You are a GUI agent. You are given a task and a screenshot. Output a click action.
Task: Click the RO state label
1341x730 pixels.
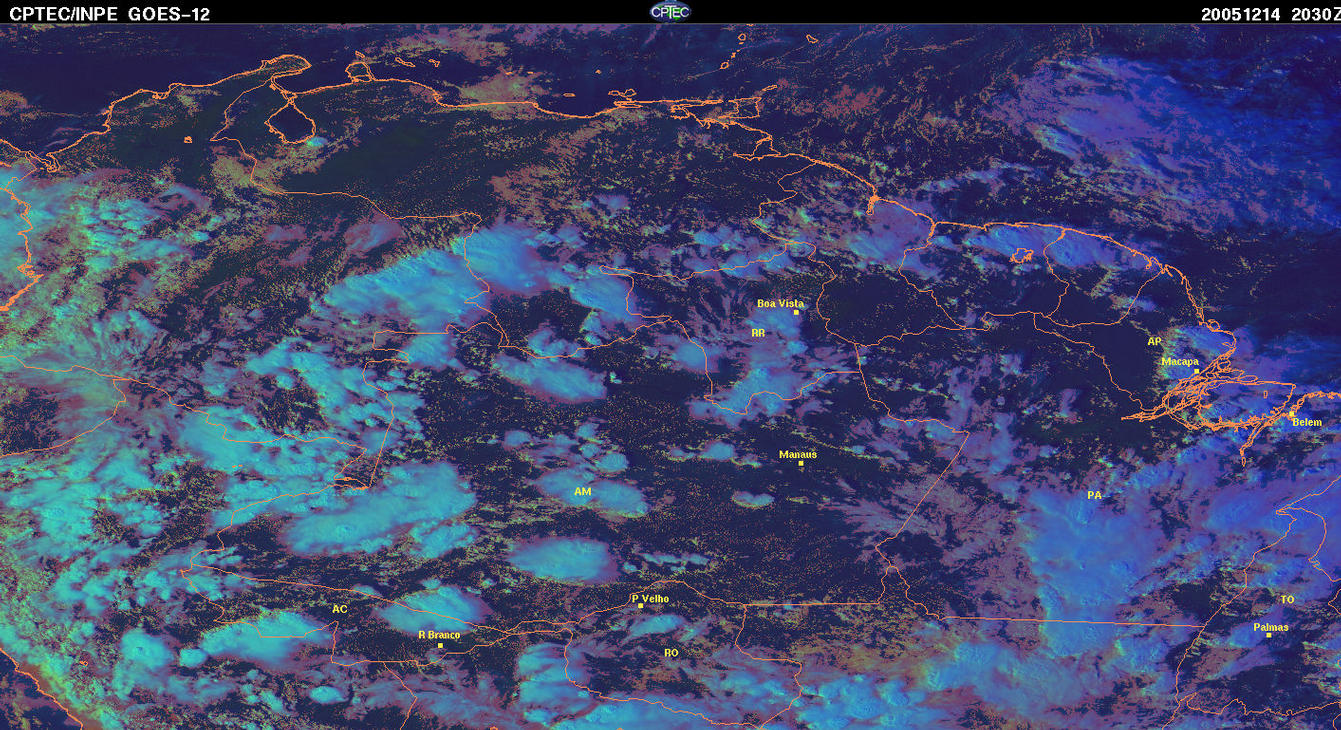[671, 652]
